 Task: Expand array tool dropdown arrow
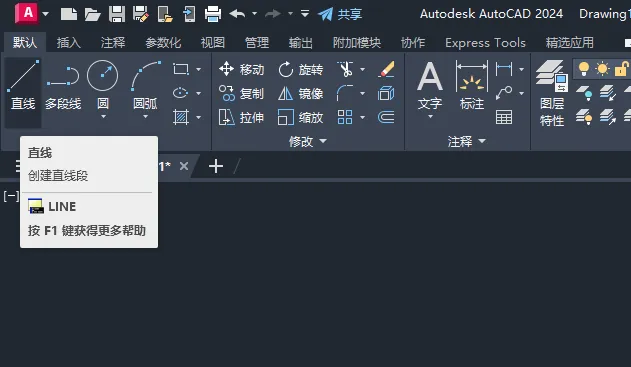pos(363,118)
